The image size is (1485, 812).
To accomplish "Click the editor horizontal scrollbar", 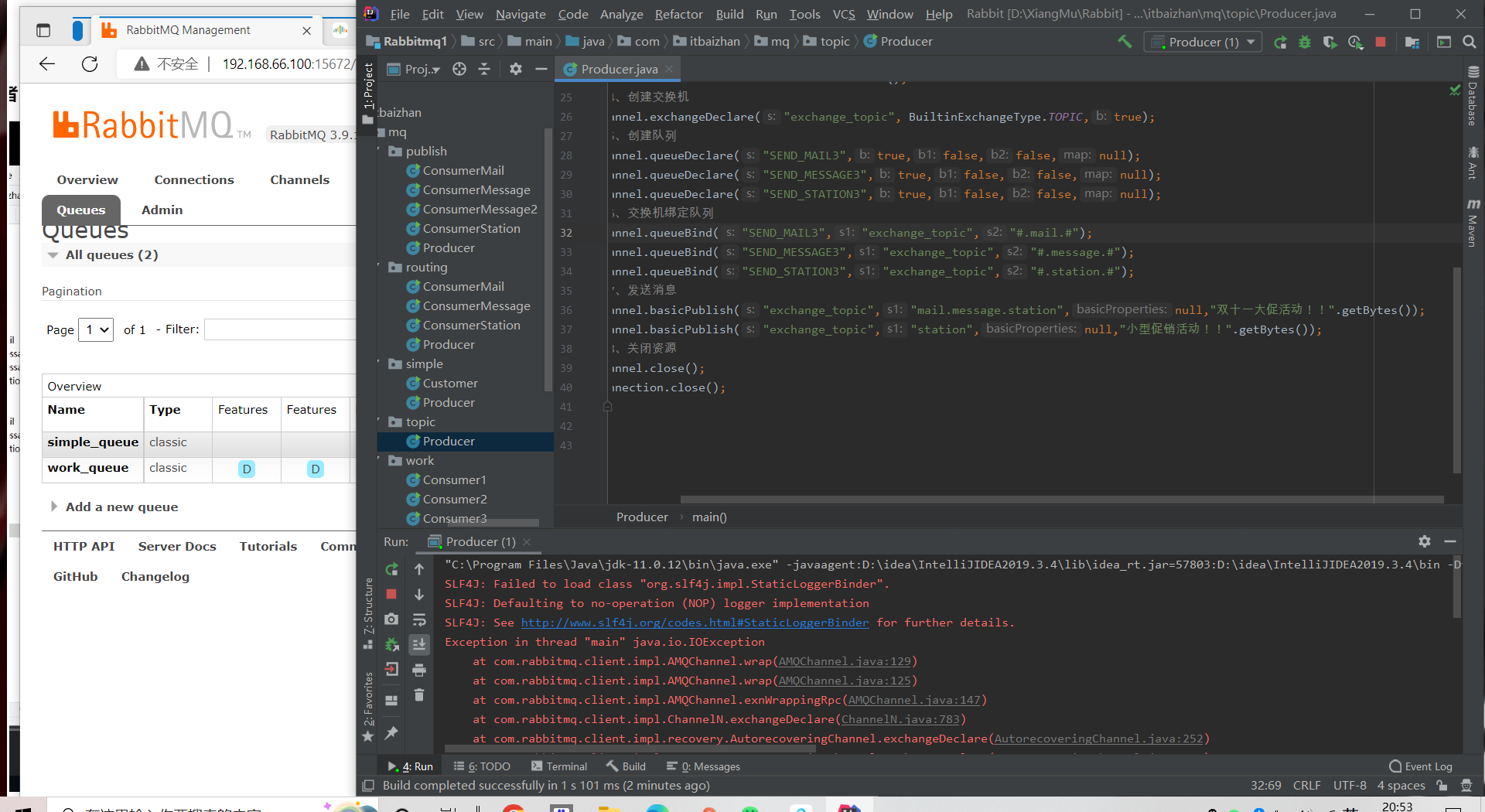I will click(x=1062, y=500).
